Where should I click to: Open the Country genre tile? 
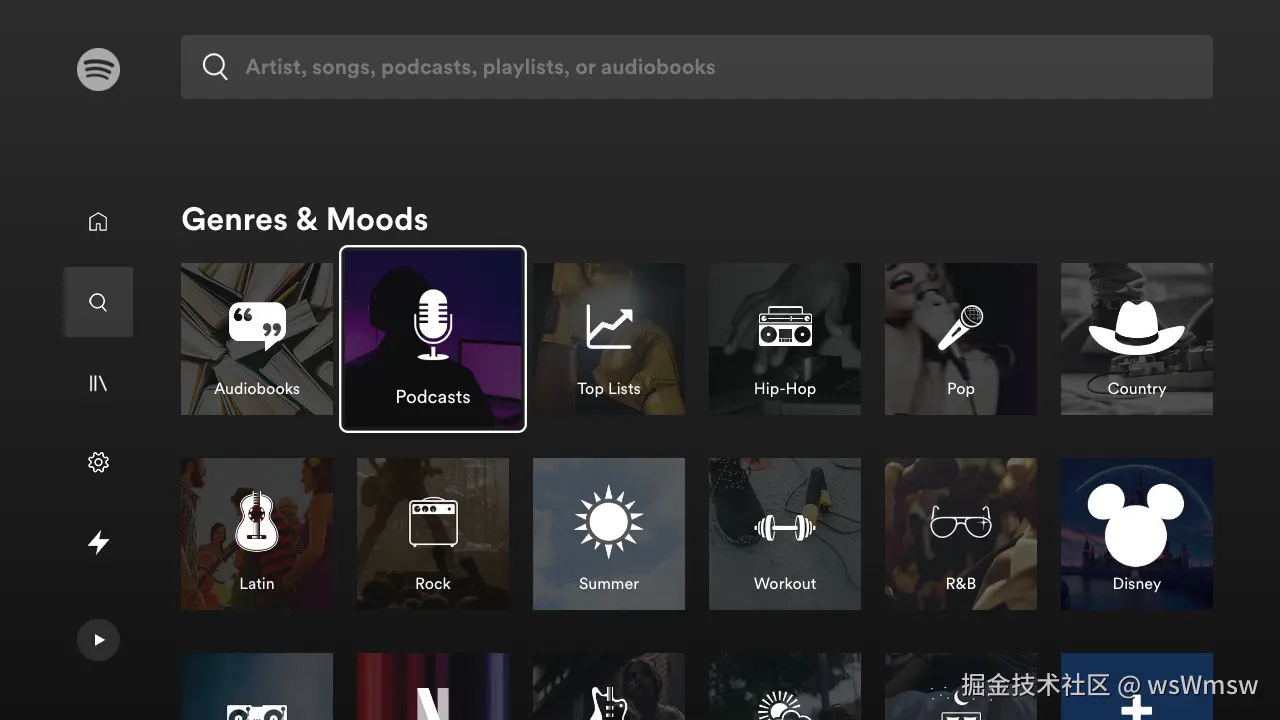point(1137,339)
